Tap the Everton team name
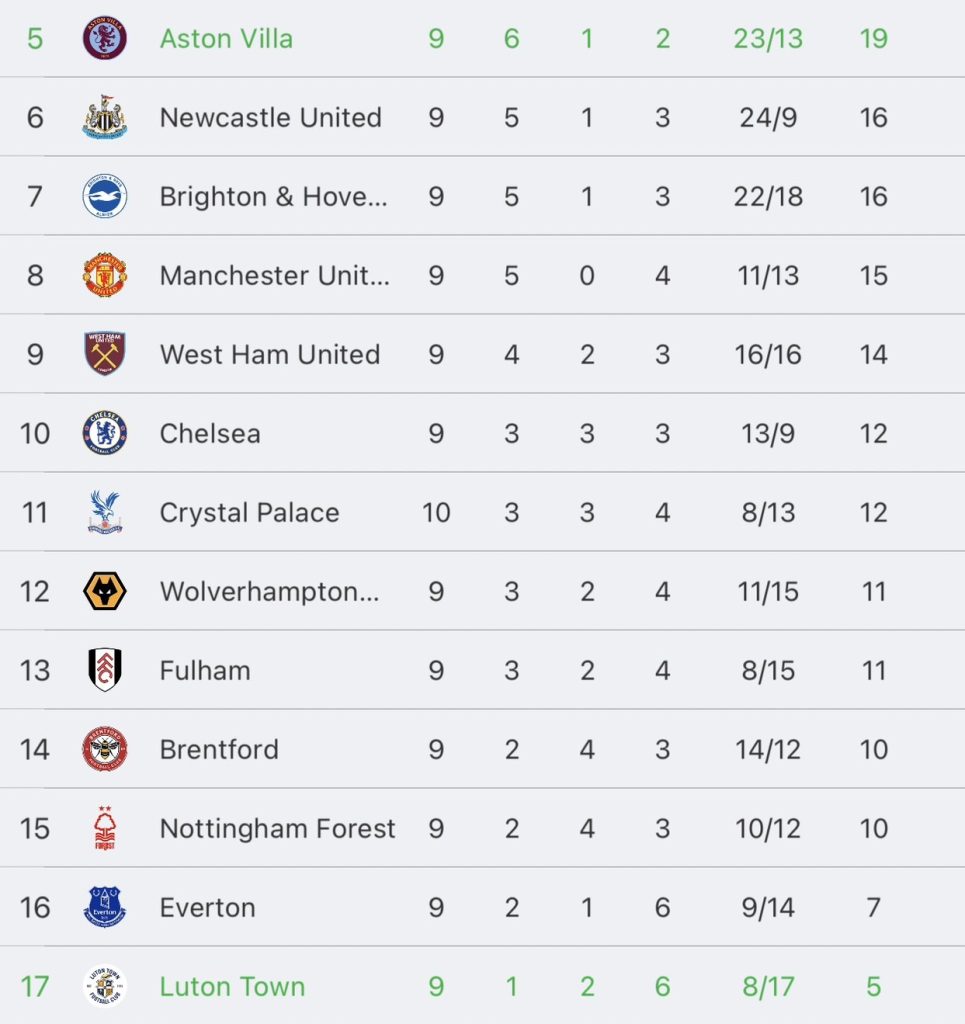Screen dimensions: 965x1024 208,907
